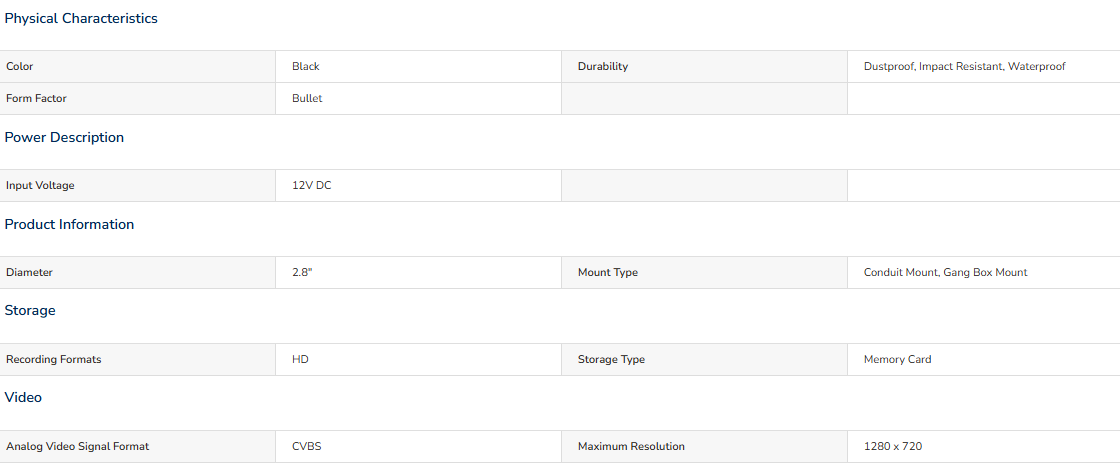Select the CVBS value cell
1120x470 pixels.
[x=419, y=446]
